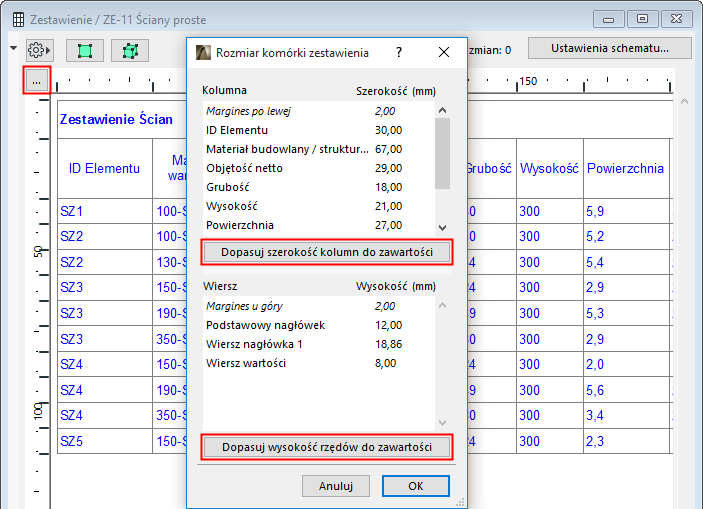The image size is (703, 509).
Task: Minimize the Zestawienie window
Action: point(608,19)
